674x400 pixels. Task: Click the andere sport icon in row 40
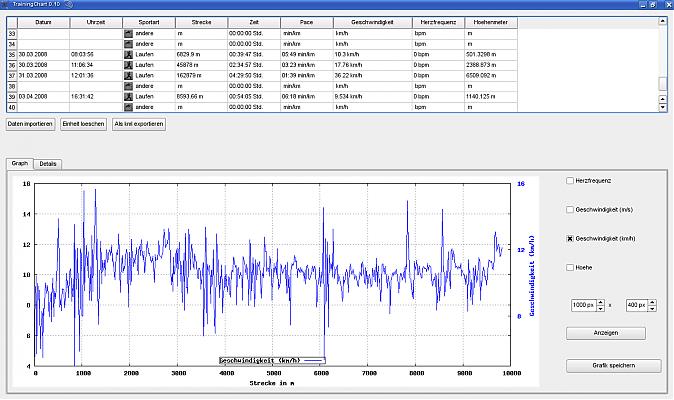(x=128, y=106)
